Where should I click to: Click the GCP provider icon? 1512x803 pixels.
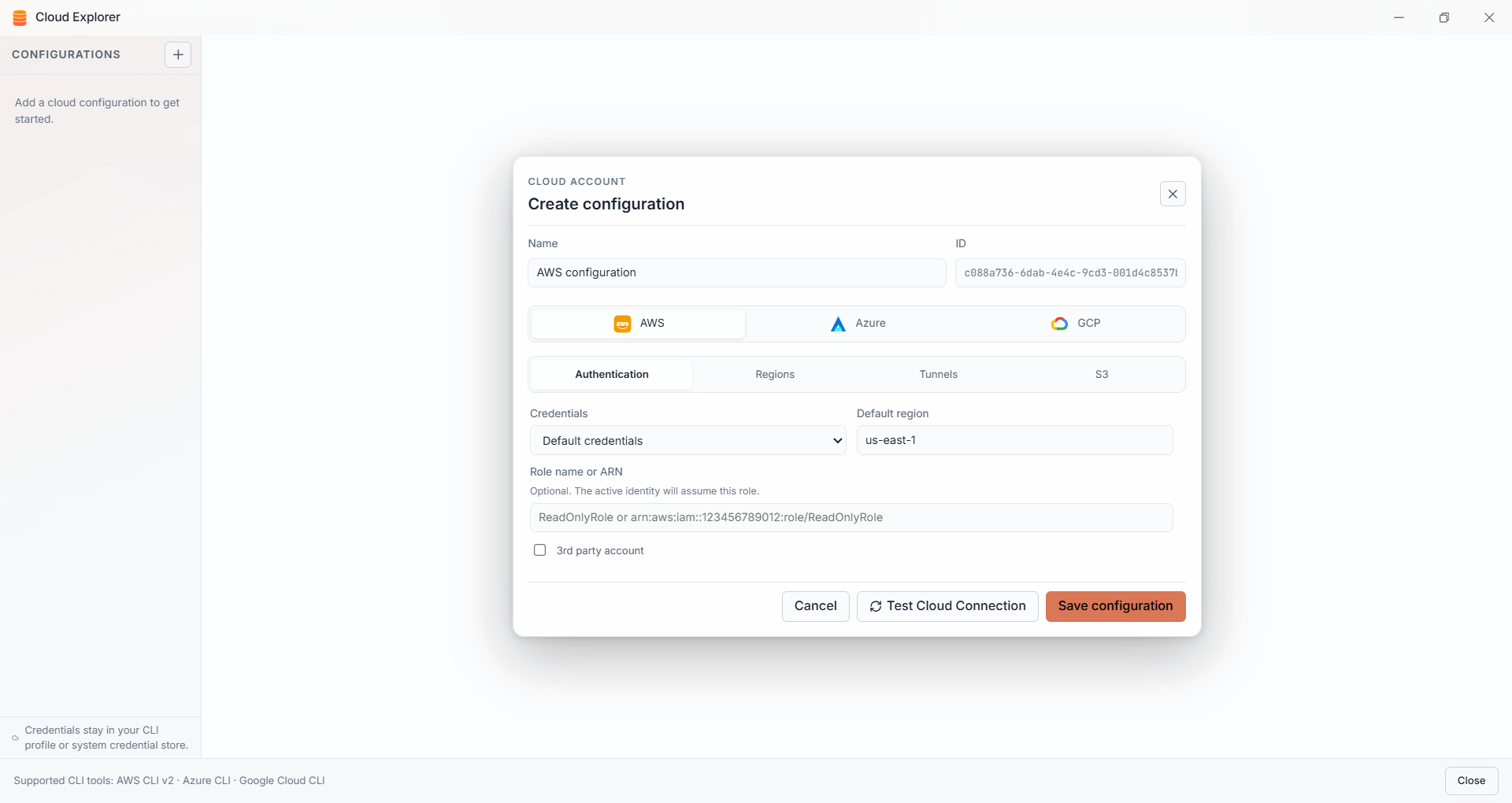point(1059,324)
